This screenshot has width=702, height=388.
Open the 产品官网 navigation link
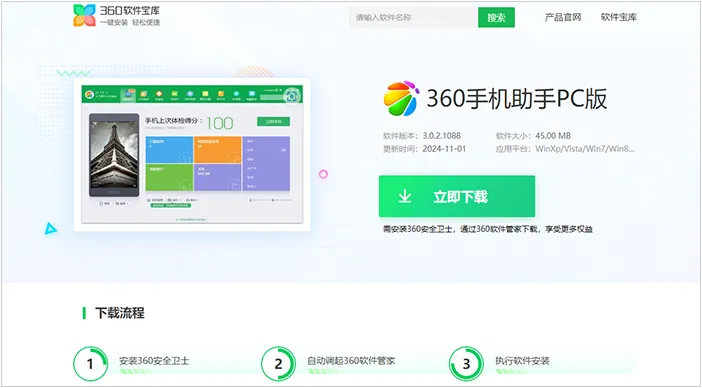coord(563,17)
